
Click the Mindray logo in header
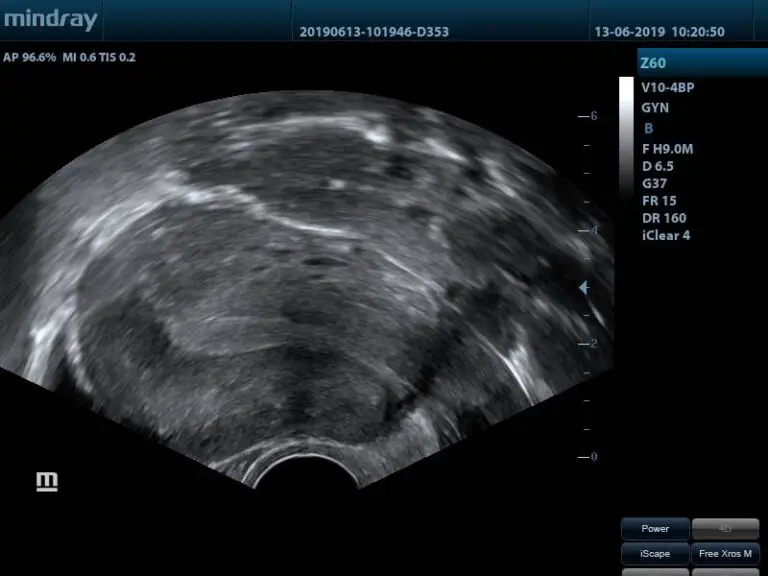[50, 20]
